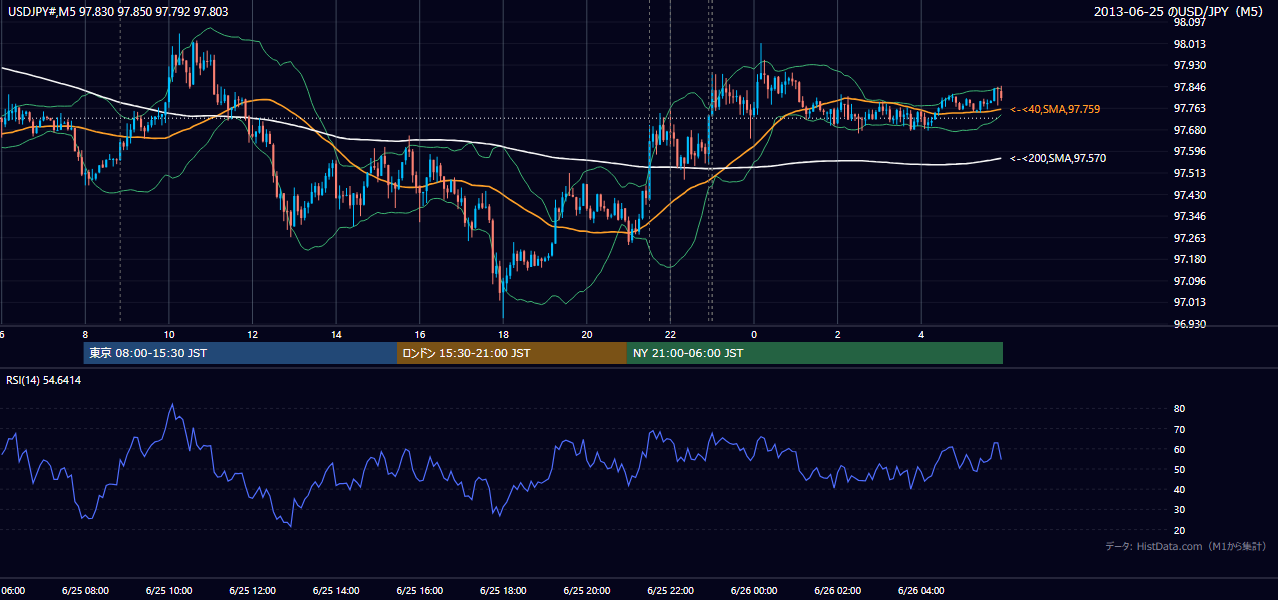This screenshot has width=1278, height=600.
Task: Click the RSI 20 level label
Action: coord(1179,530)
